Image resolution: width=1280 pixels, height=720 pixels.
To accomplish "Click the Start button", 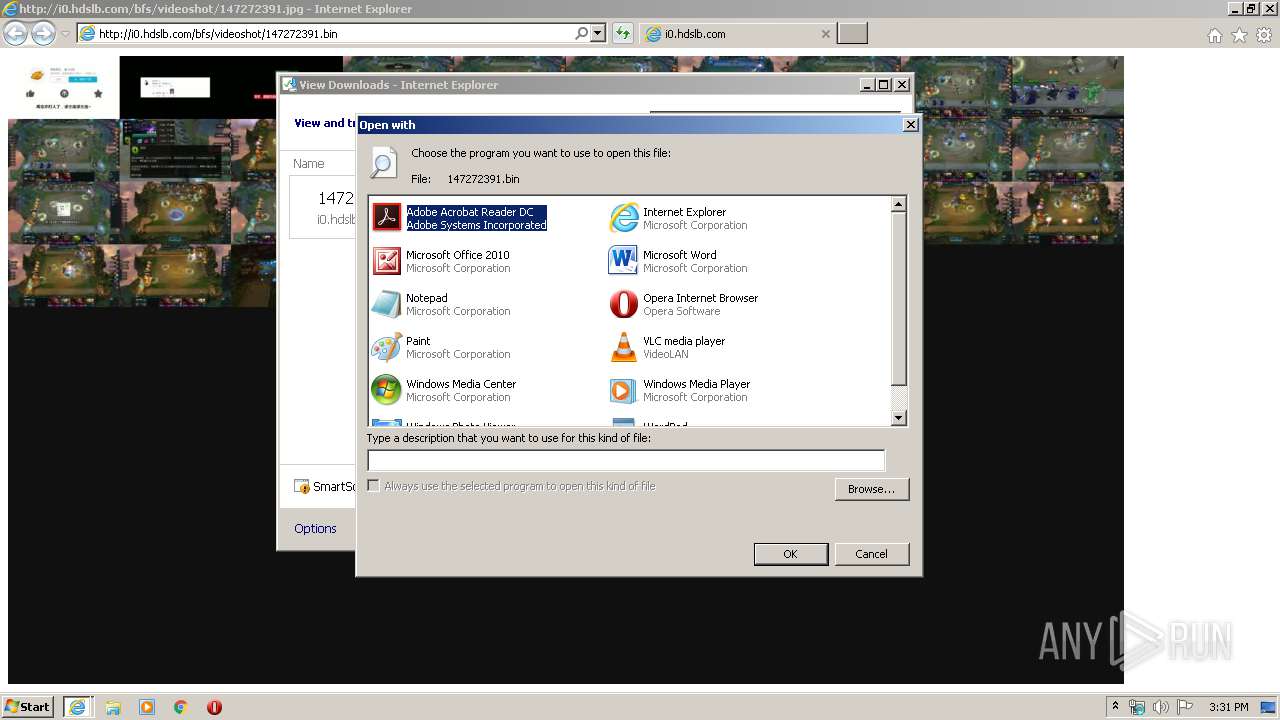I will [x=27, y=707].
